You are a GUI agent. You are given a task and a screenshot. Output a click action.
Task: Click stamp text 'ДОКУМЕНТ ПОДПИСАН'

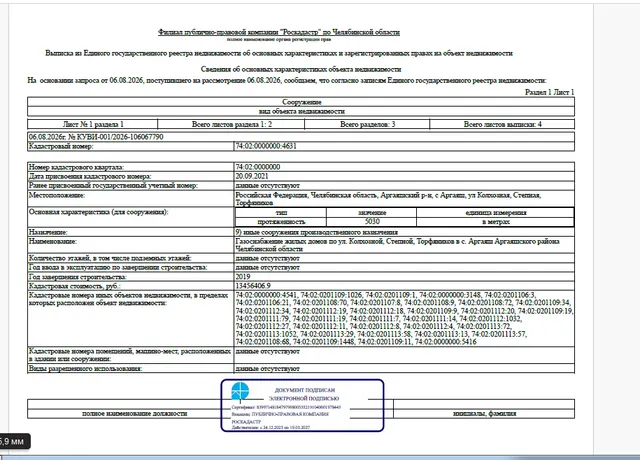click(304, 390)
